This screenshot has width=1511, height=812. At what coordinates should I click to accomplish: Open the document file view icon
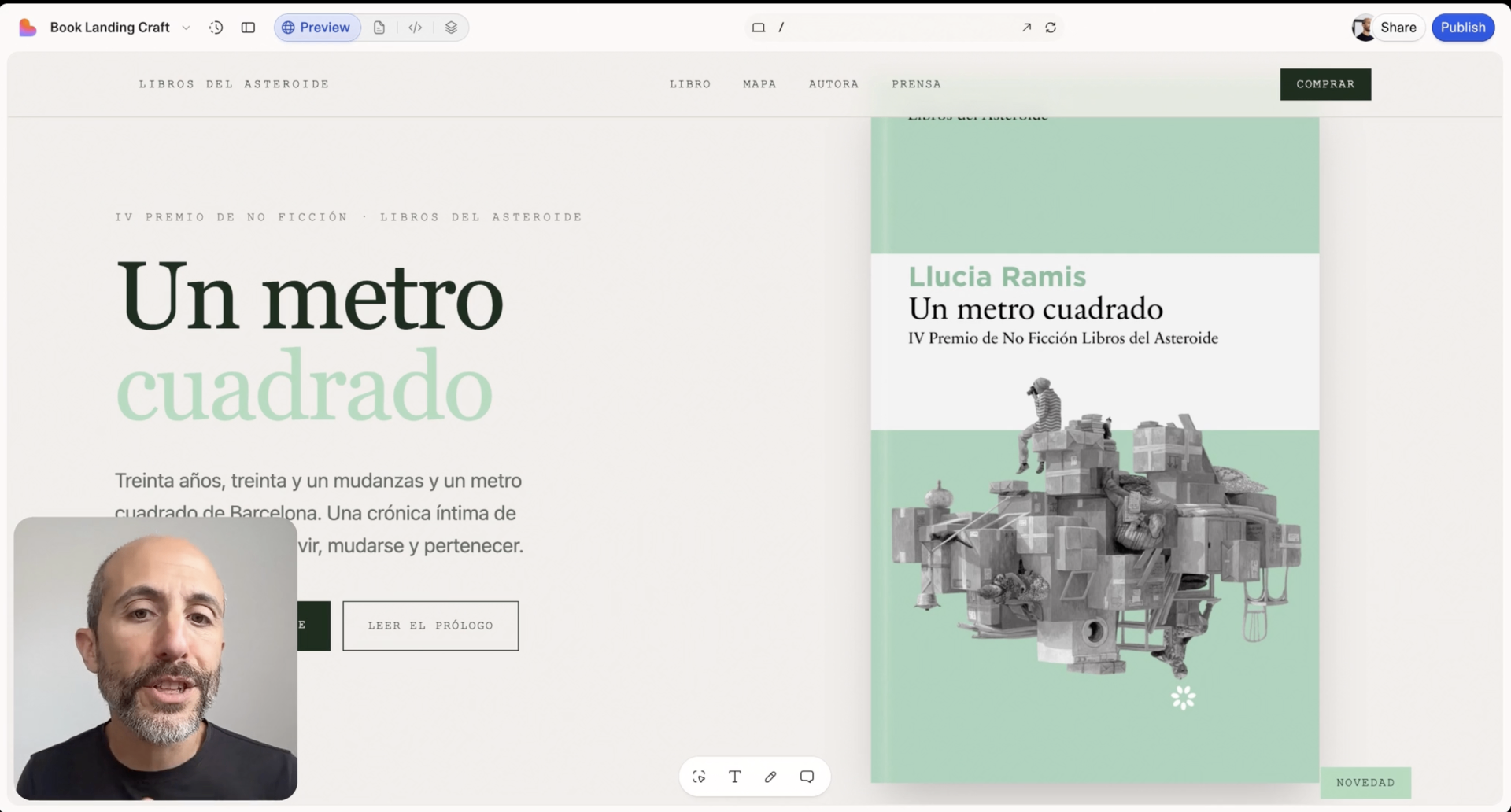tap(379, 28)
